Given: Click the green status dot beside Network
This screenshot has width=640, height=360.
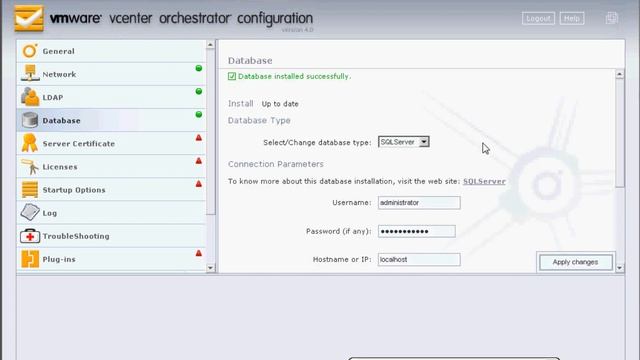Looking at the screenshot, I should pos(199,68).
